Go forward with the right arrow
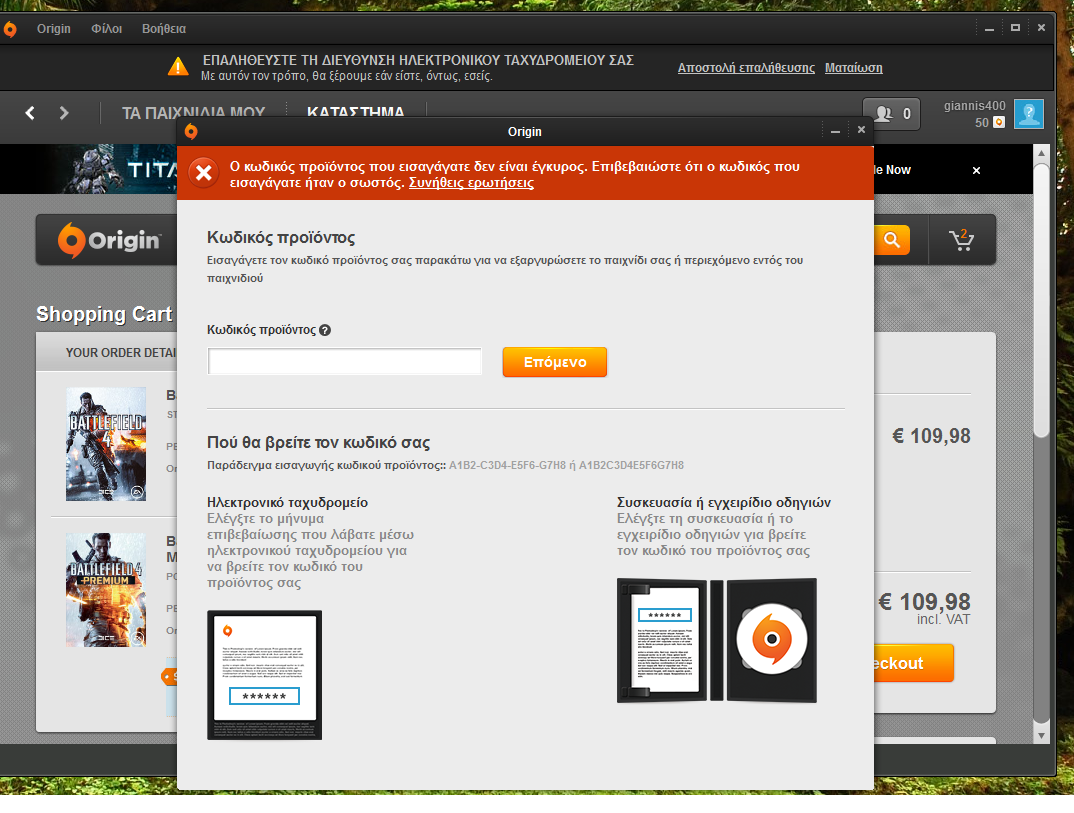This screenshot has height=813, width=1074. point(64,113)
